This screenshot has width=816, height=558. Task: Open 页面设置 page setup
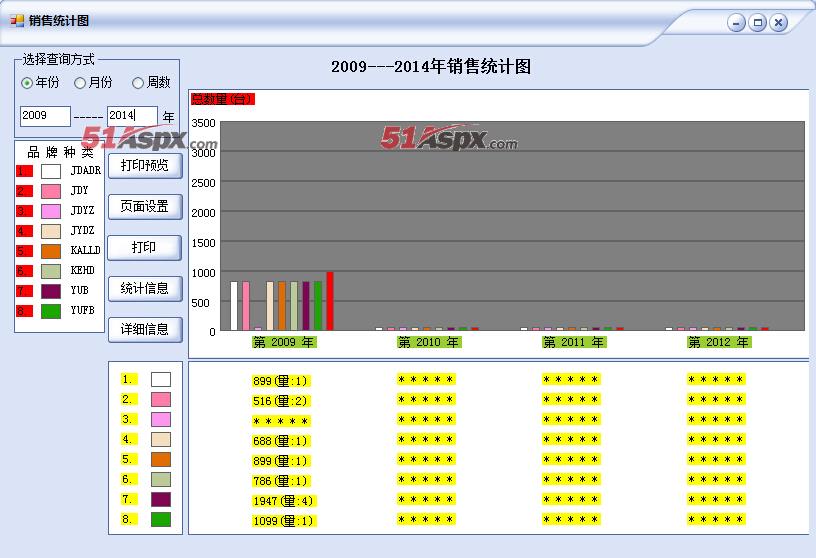145,206
